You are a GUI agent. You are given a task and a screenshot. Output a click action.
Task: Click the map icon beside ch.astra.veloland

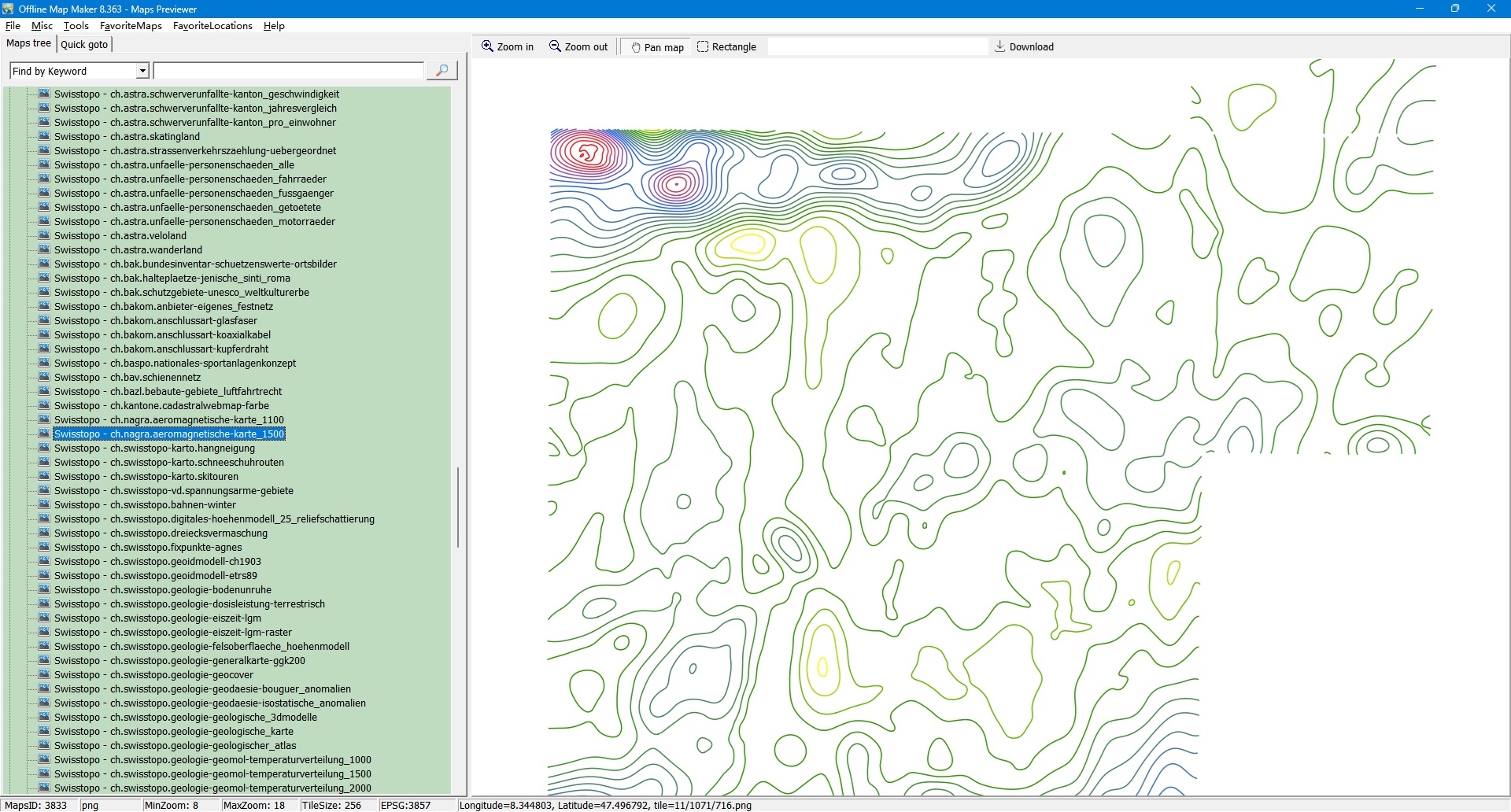(x=44, y=235)
